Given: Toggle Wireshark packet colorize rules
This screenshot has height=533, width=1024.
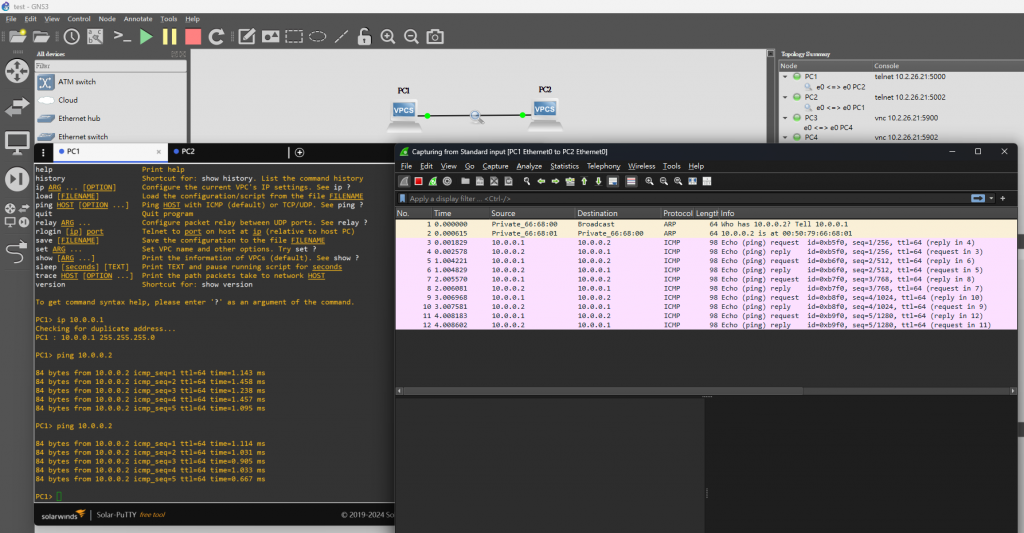Looking at the screenshot, I should tap(631, 182).
